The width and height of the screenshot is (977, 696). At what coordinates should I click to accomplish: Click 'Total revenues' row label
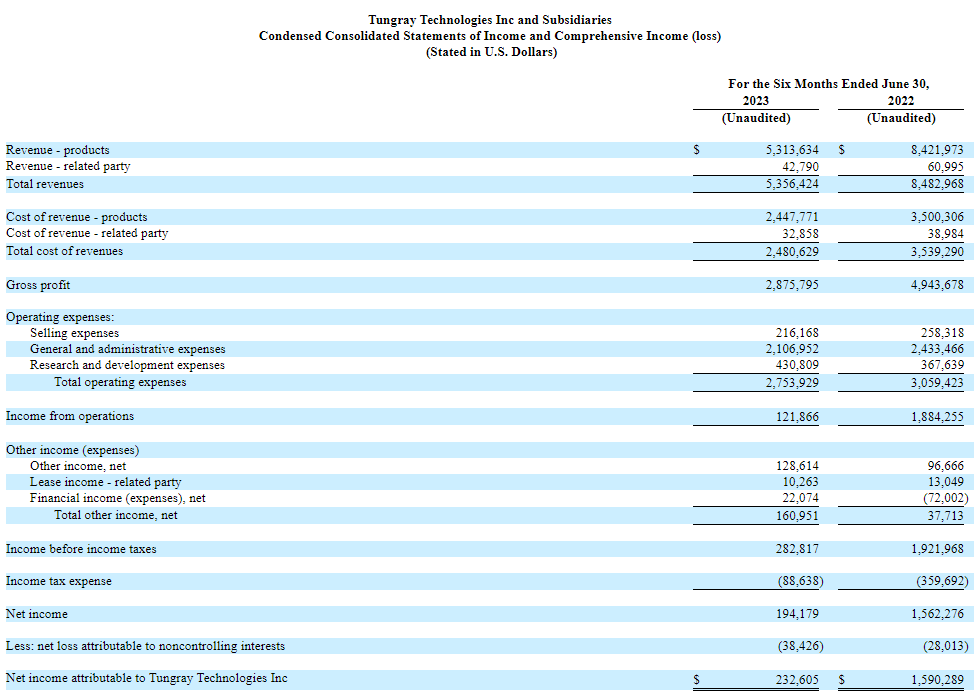point(44,184)
